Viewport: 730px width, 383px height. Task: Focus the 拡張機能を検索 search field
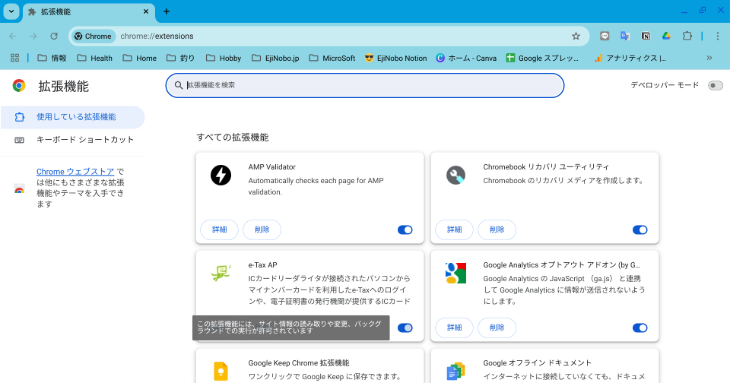point(365,85)
